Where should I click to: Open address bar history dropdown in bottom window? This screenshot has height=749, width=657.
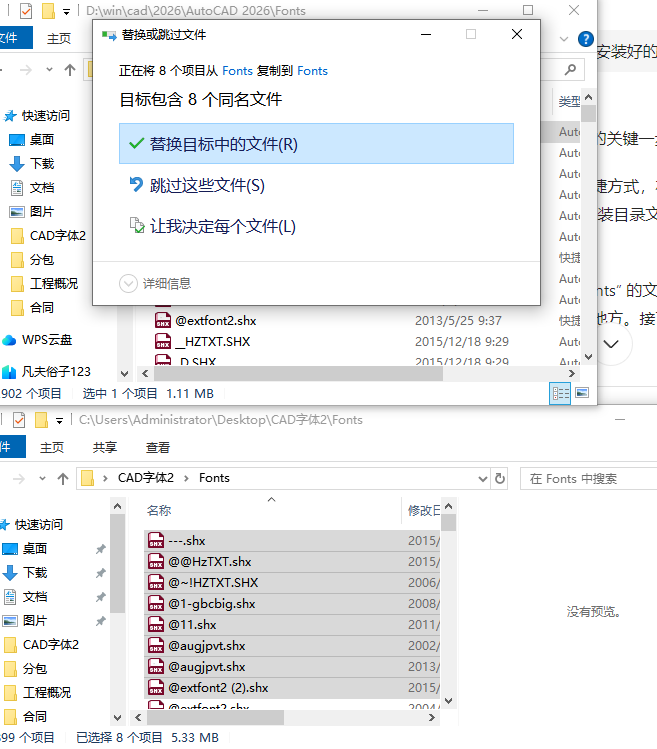tap(483, 479)
